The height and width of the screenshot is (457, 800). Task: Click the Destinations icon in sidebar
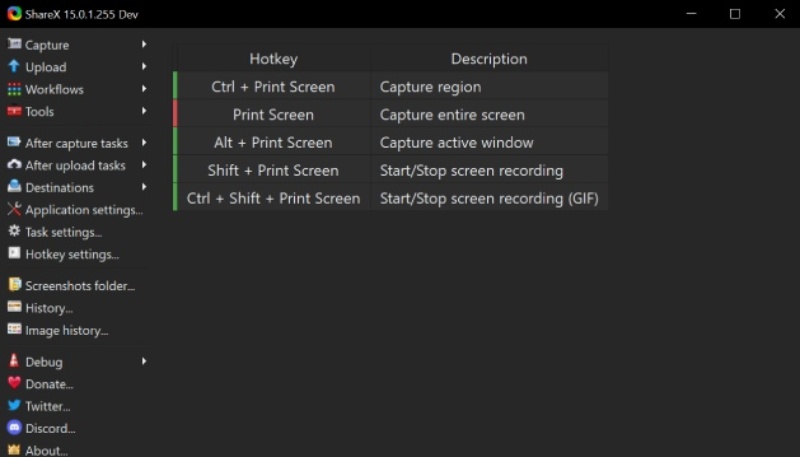click(14, 187)
